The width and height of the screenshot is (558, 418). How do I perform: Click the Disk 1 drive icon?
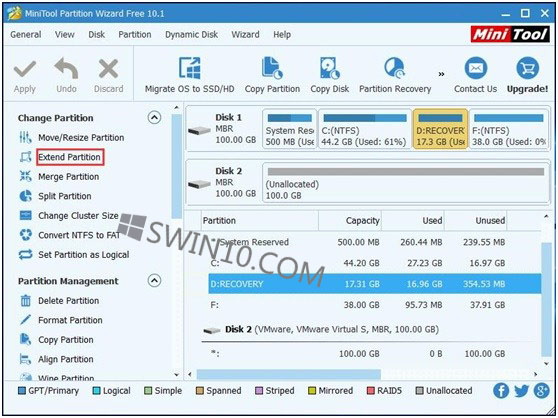[x=199, y=131]
